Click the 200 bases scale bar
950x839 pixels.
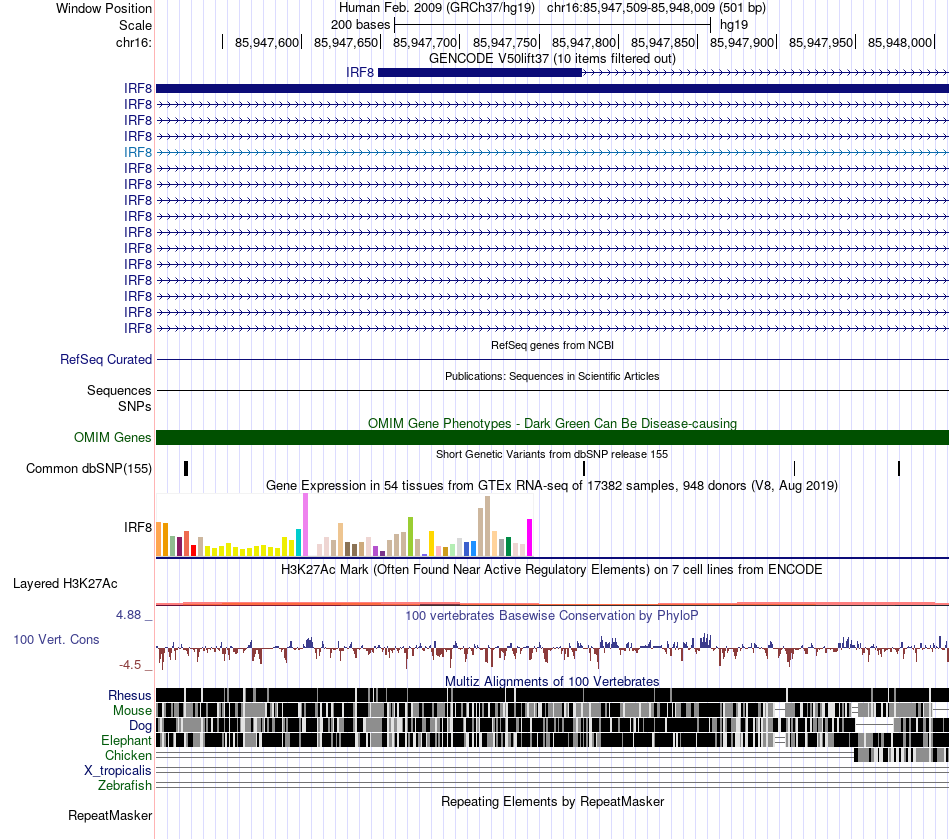(552, 25)
